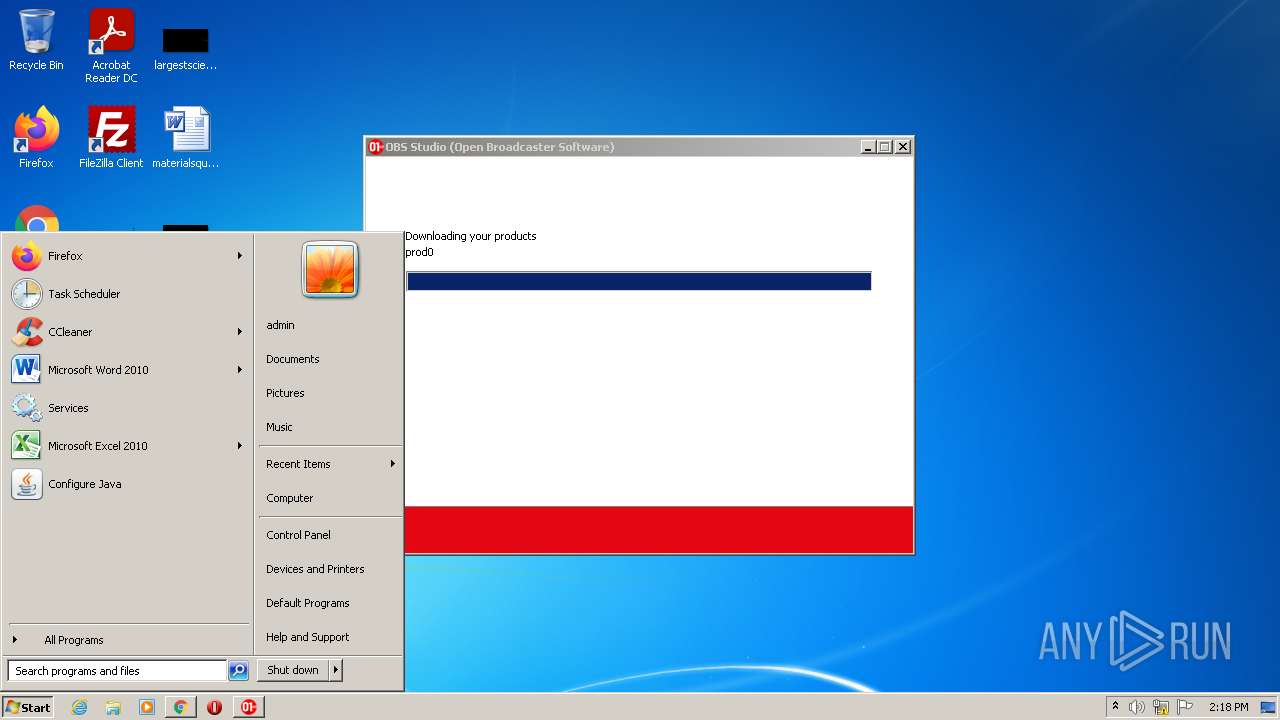The height and width of the screenshot is (720, 1280).
Task: Expand the Microsoft Word 2010 recent files arrow
Action: (x=240, y=370)
